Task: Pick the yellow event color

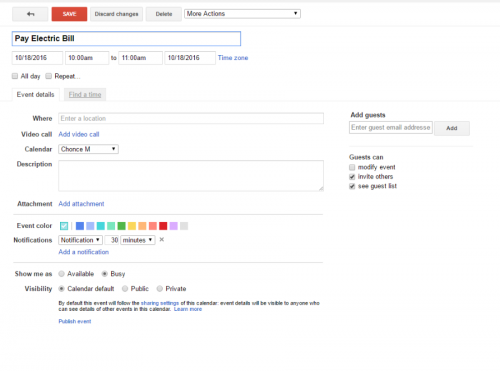Action: tap(132, 226)
